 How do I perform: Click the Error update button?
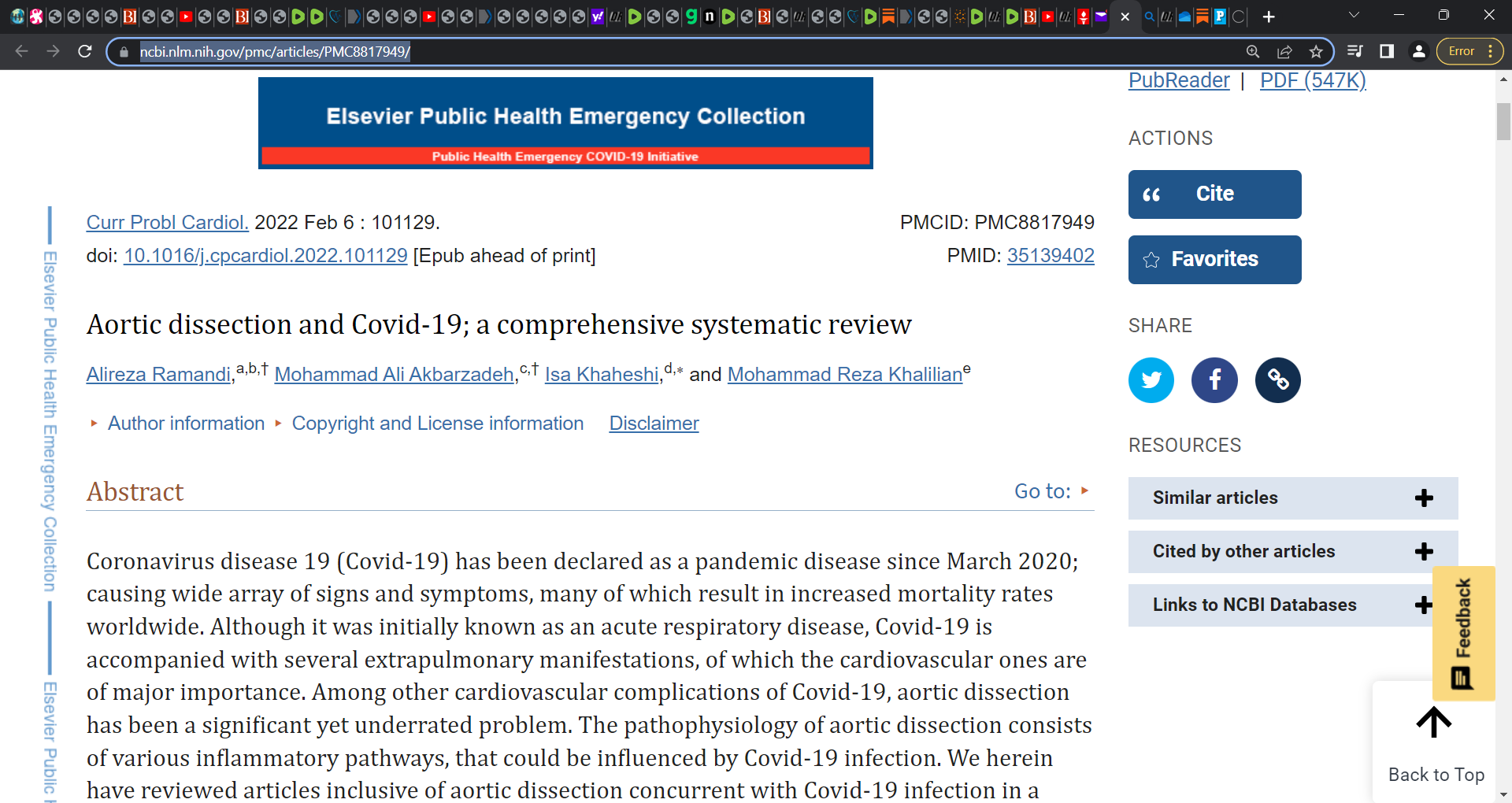[x=1462, y=51]
